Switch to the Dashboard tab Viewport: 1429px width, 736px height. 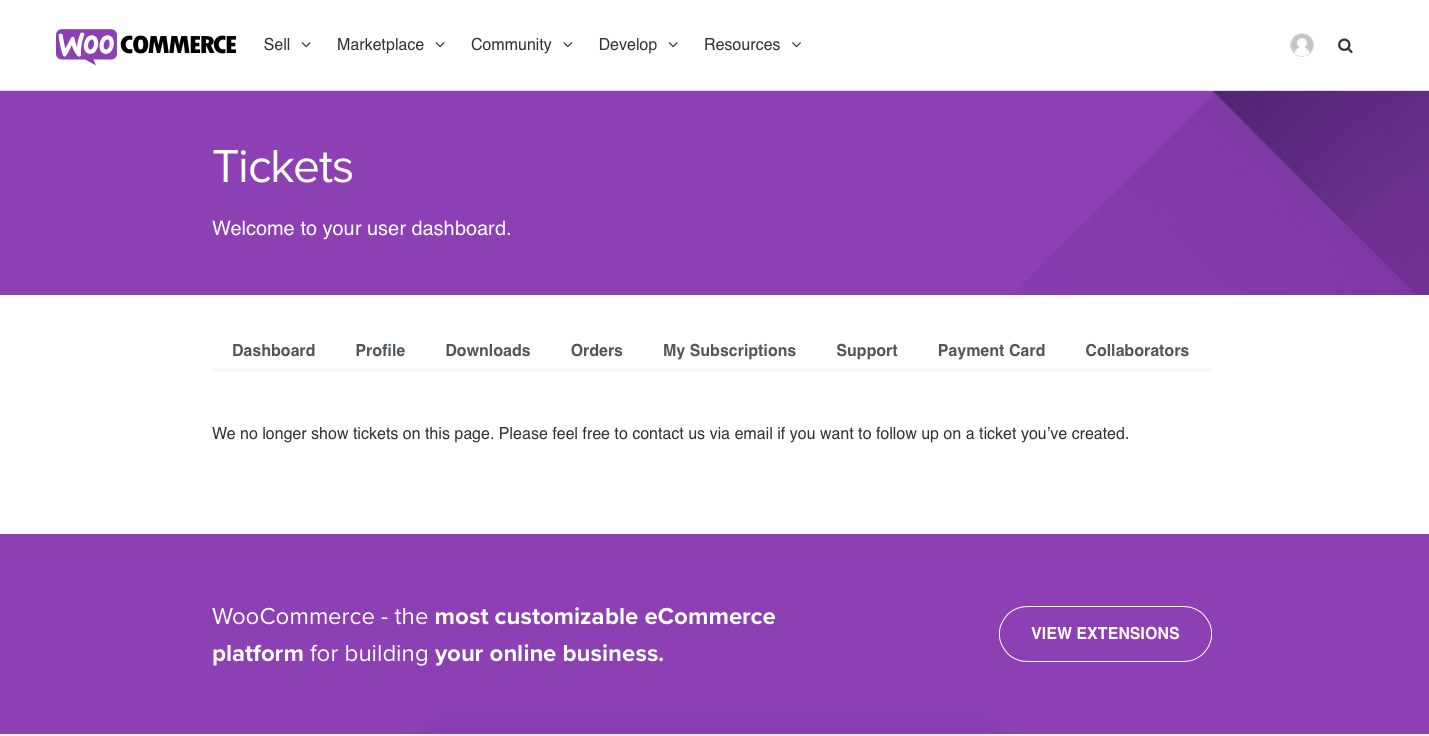click(273, 350)
